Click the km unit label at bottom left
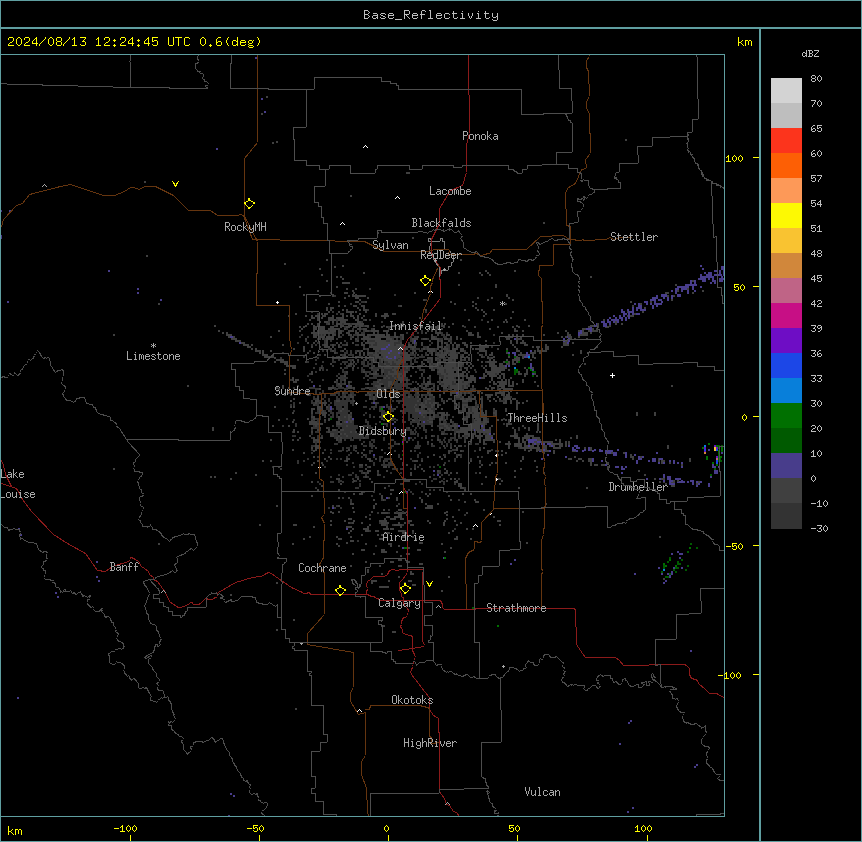Screen dimensions: 862x842 pos(15,830)
